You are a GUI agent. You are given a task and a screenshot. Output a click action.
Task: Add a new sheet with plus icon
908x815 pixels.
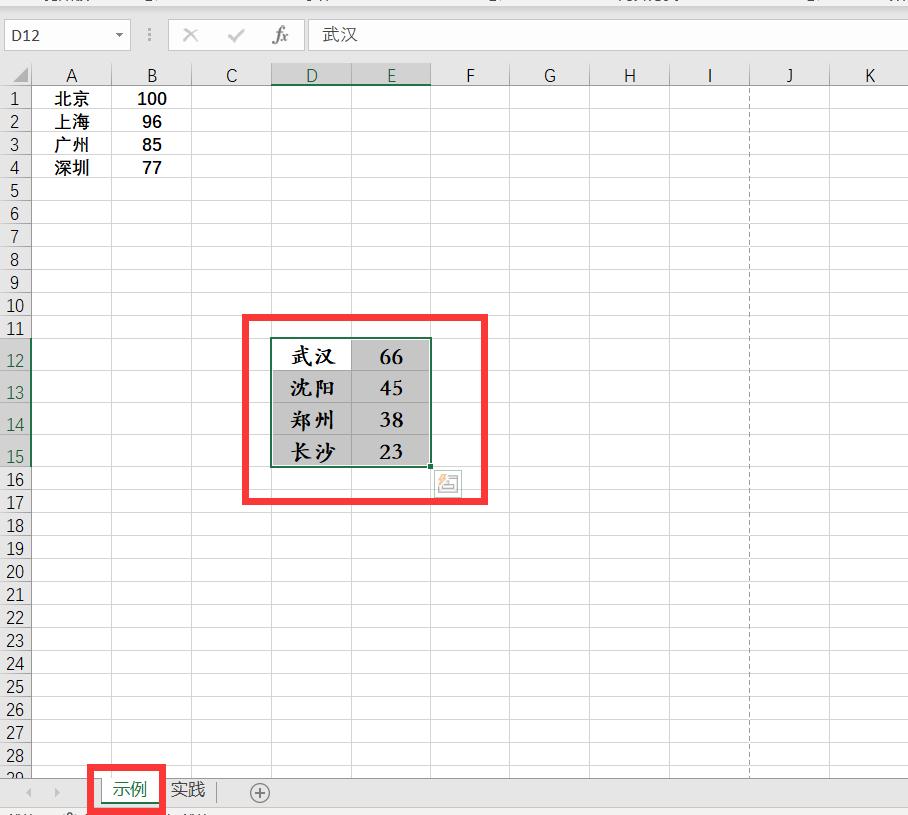(260, 792)
